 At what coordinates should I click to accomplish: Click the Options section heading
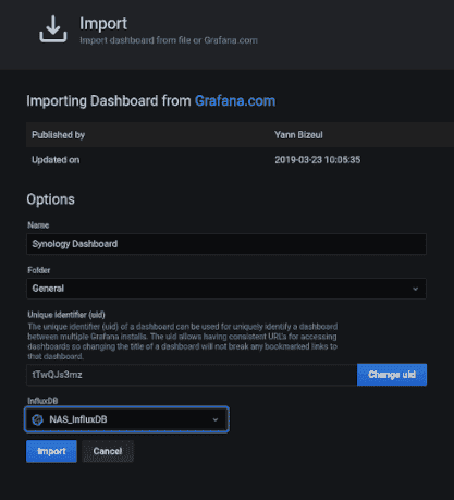tap(51, 199)
